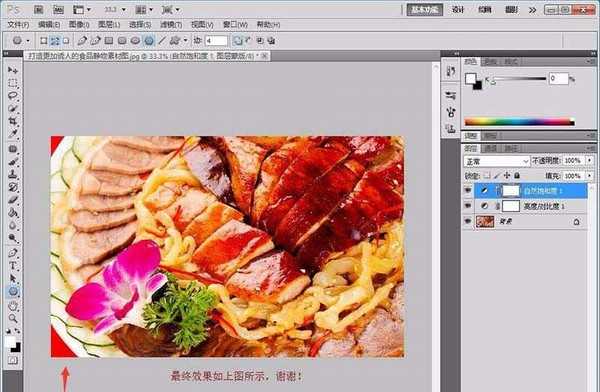Viewport: 600px width, 392px height.
Task: Select the Horizontal Type tool
Action: coord(13,266)
